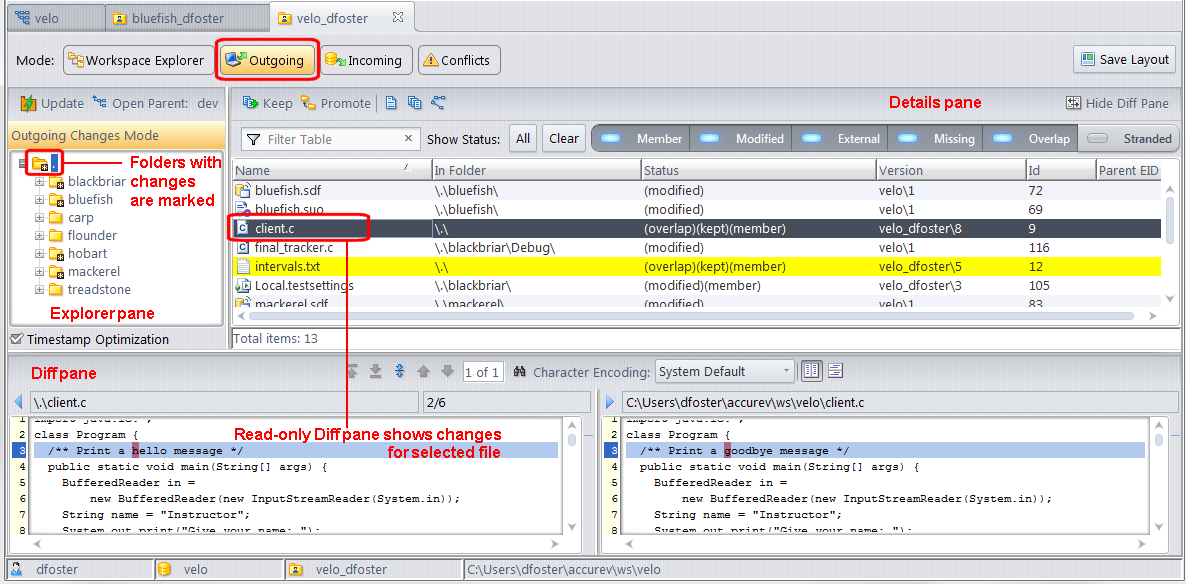The image size is (1186, 584).
Task: Uncheck the Timestamp Optimization checkbox
Action: pos(16,339)
